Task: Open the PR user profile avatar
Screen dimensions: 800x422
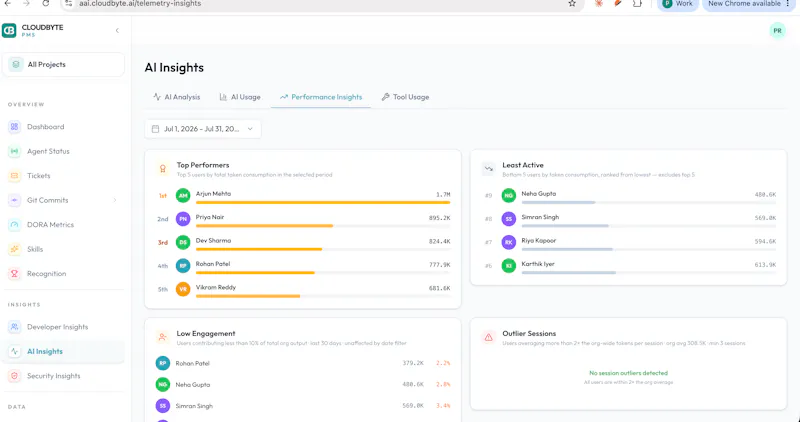Action: (777, 31)
